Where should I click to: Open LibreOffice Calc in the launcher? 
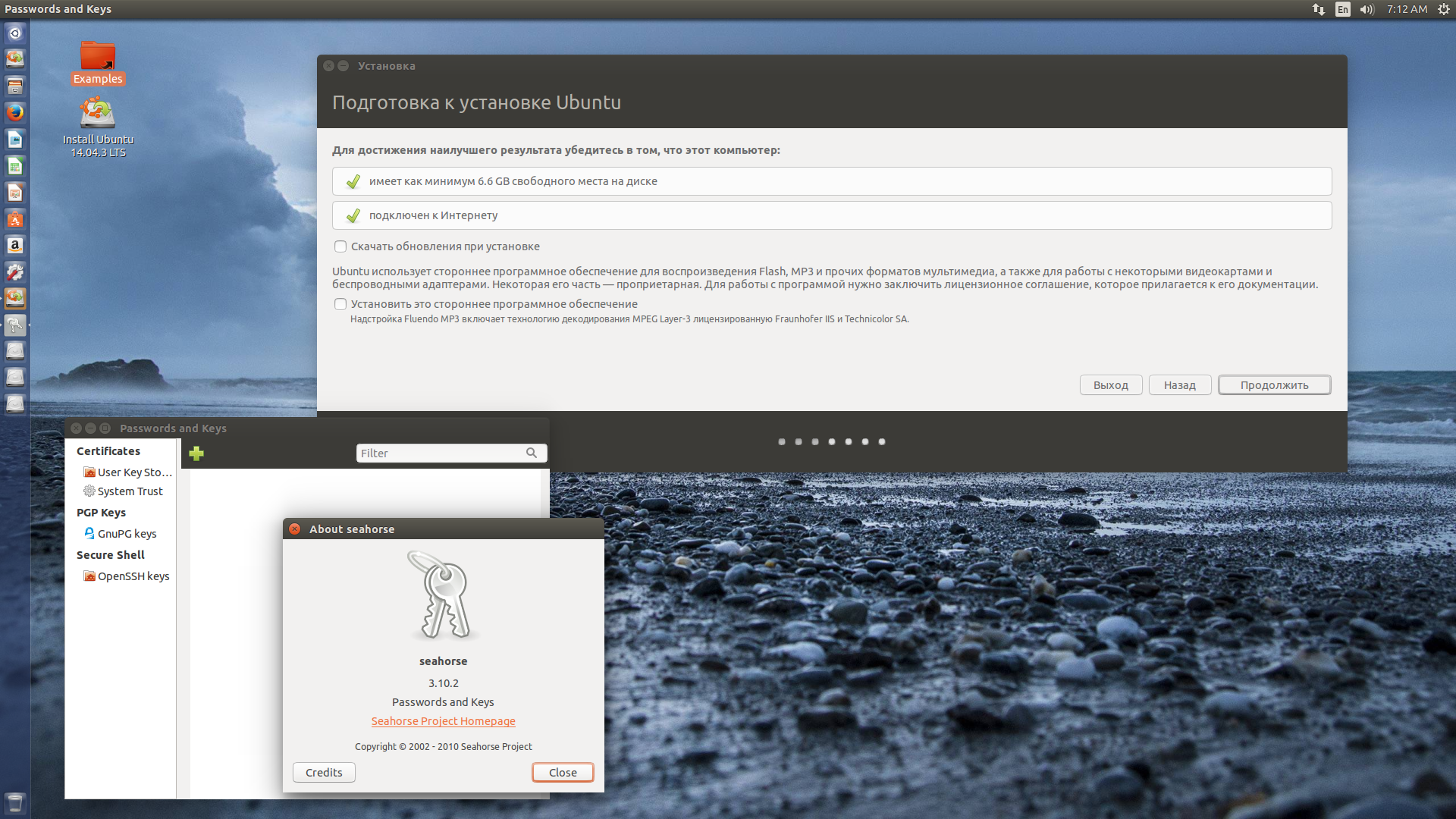click(15, 166)
